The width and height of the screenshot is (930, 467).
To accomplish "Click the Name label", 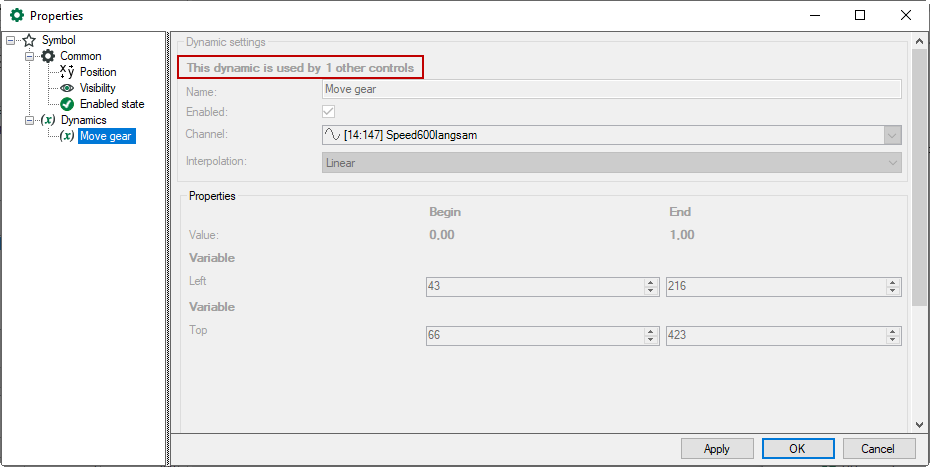I will coord(201,92).
